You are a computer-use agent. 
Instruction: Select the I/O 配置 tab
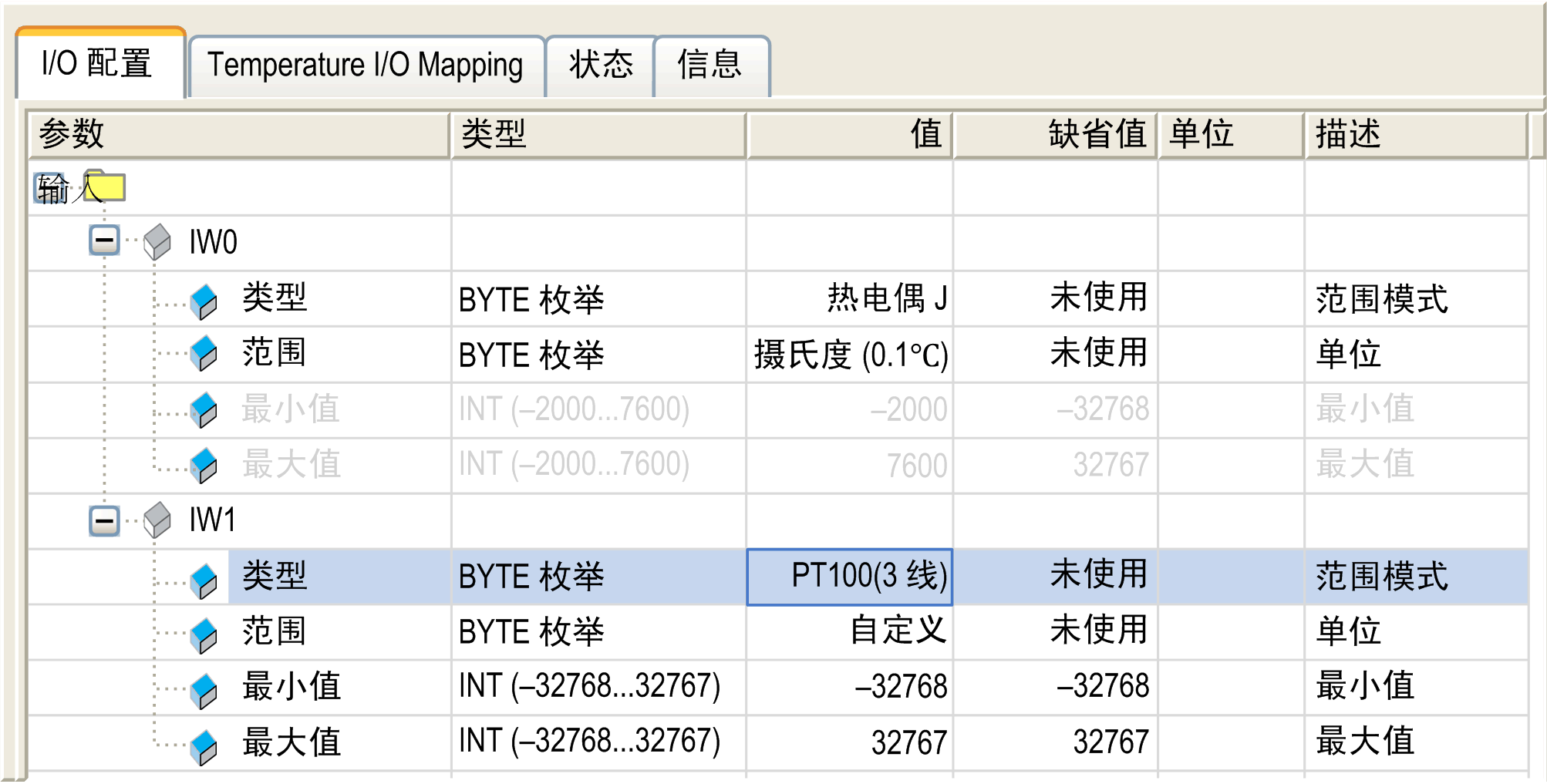[x=98, y=64]
